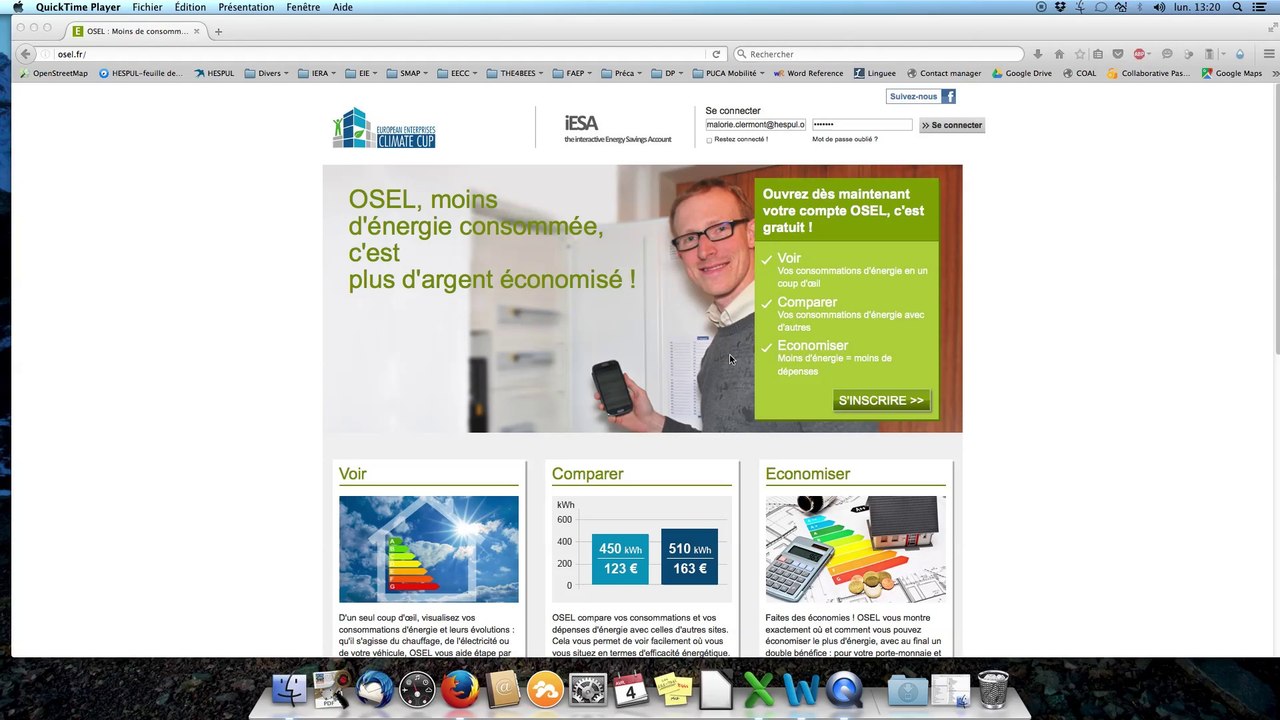Open the Word Reference bookmark
1280x720 pixels.
[808, 73]
